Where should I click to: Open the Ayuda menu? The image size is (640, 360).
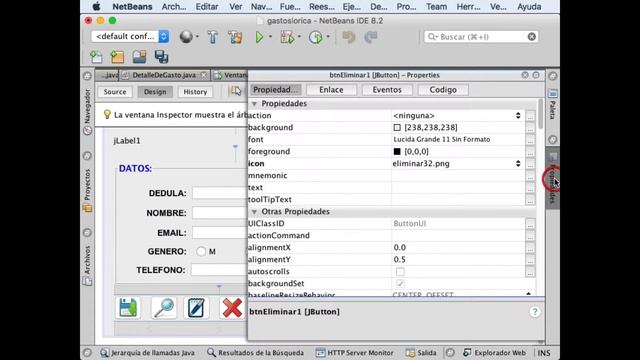point(529,7)
